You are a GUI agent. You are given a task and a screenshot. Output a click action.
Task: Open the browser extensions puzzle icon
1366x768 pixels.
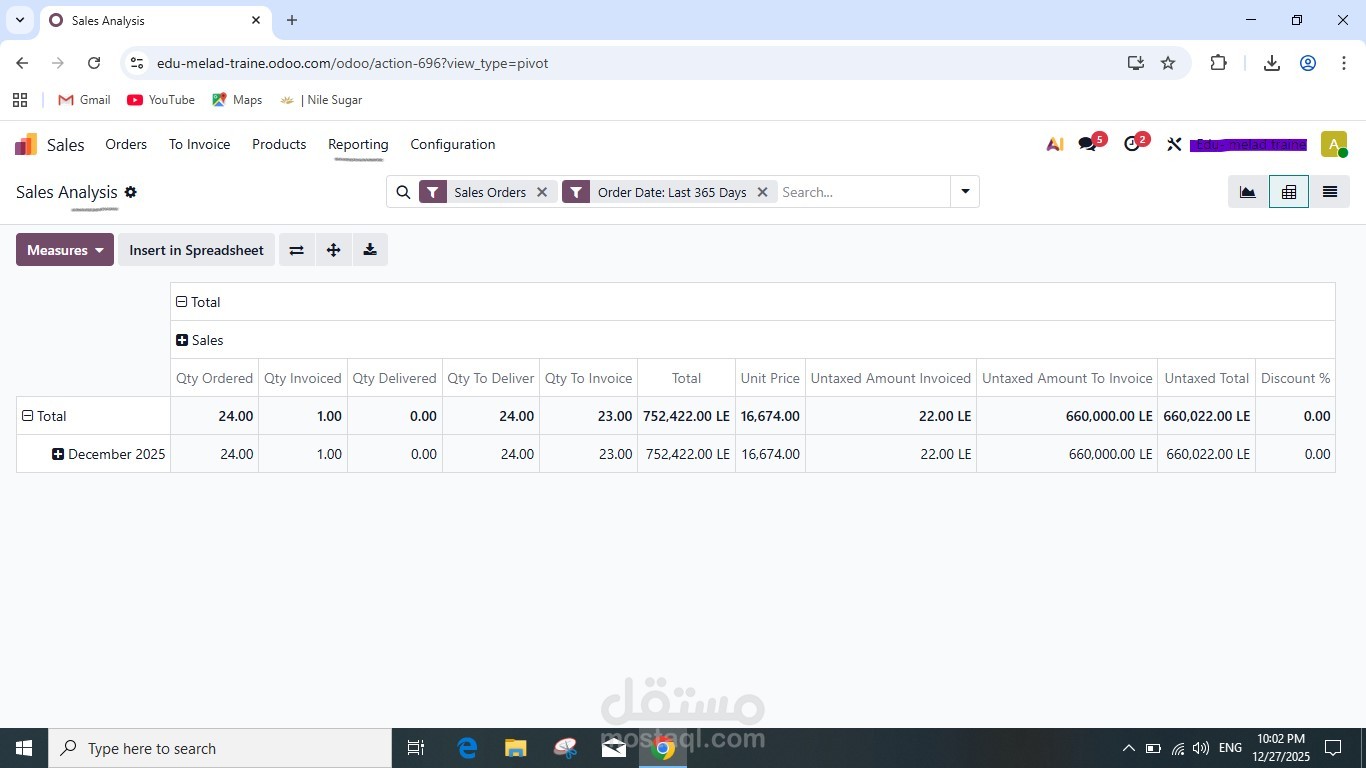click(x=1218, y=63)
